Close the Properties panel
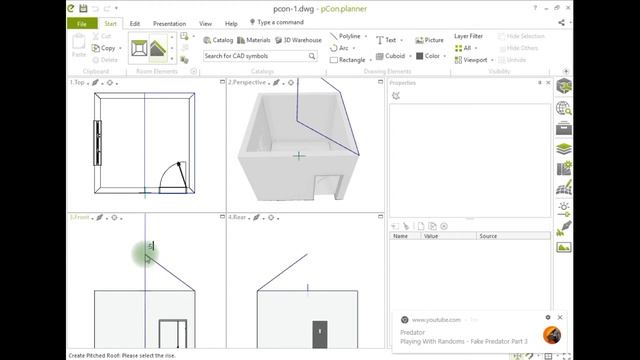This screenshot has width=640, height=360. [548, 82]
